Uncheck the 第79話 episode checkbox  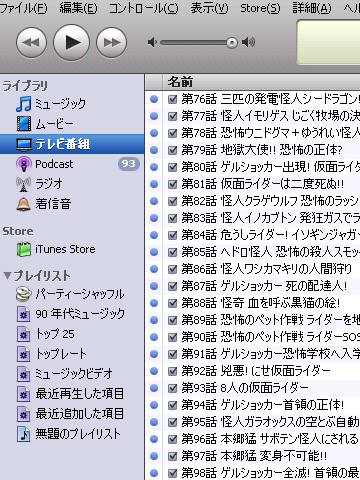[x=173, y=150]
